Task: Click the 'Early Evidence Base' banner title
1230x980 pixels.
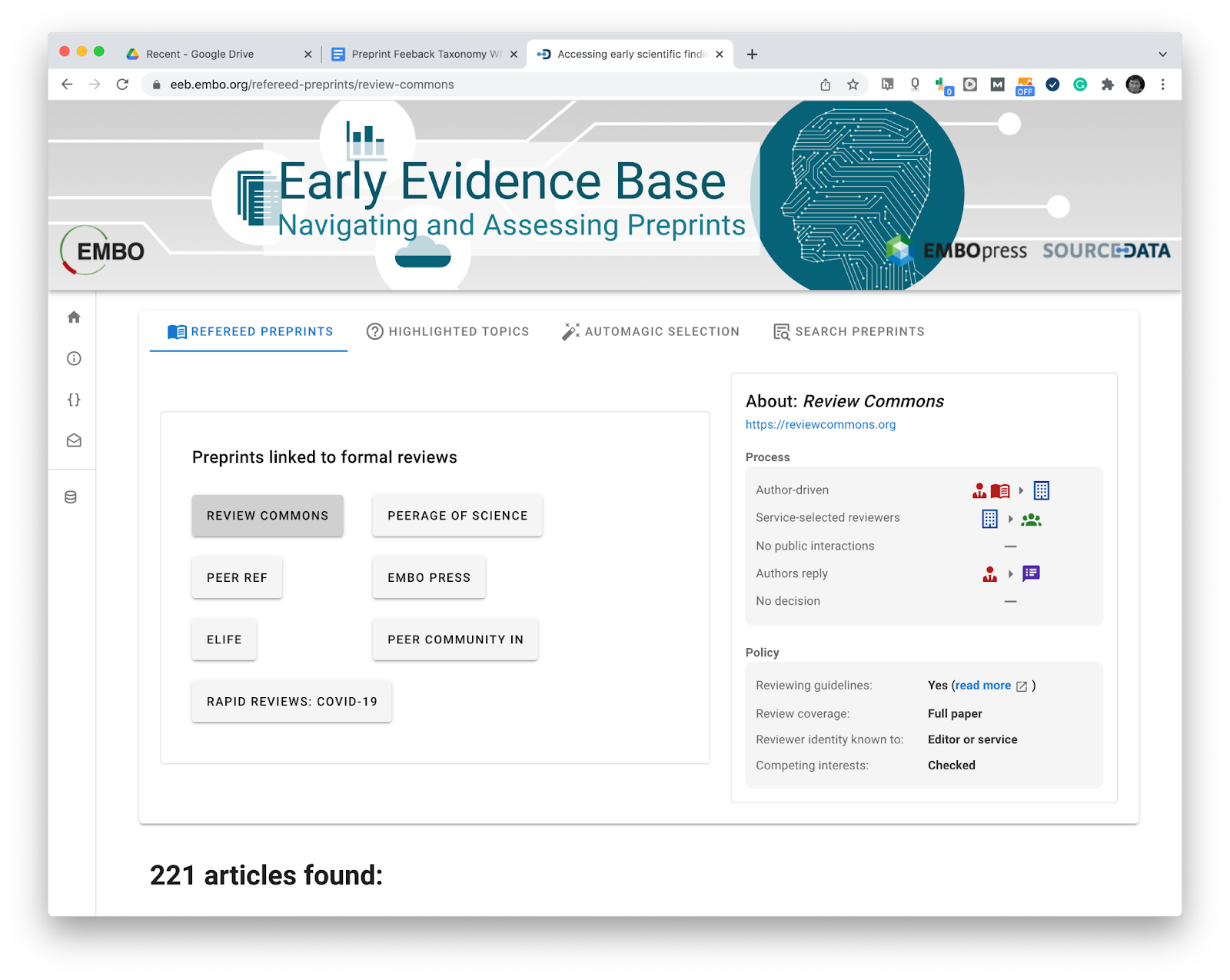Action: [502, 181]
